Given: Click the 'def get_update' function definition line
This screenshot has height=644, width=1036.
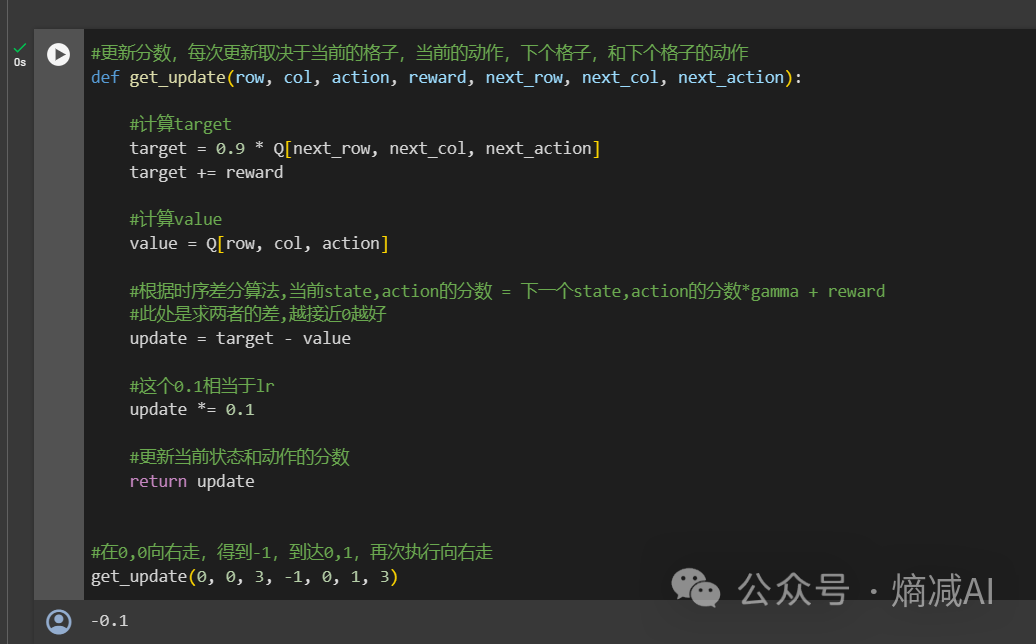Looking at the screenshot, I should pos(446,77).
